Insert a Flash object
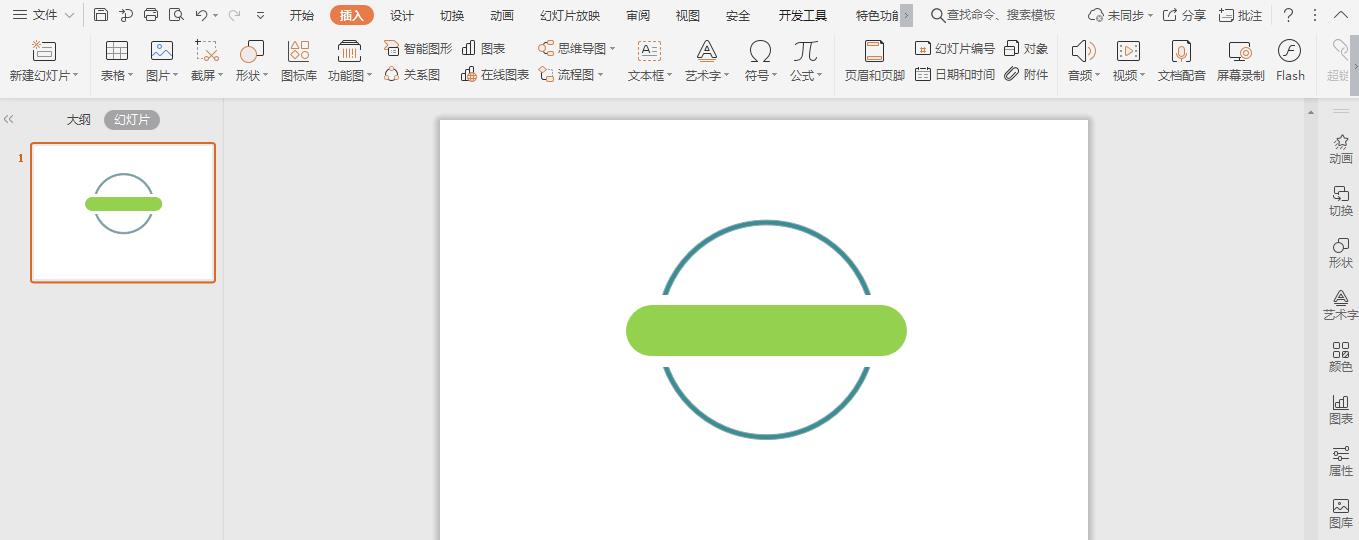The image size is (1359, 540). (x=1290, y=61)
